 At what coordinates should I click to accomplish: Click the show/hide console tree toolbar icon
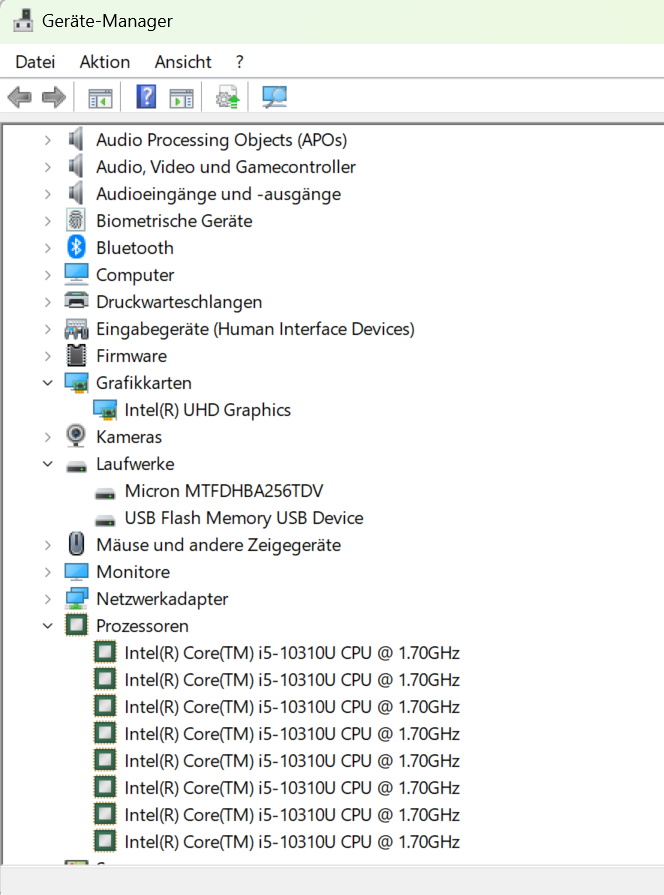pyautogui.click(x=100, y=98)
